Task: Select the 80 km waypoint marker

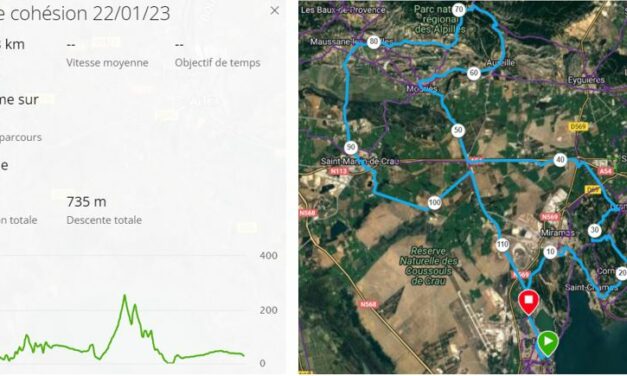Action: pyautogui.click(x=373, y=42)
